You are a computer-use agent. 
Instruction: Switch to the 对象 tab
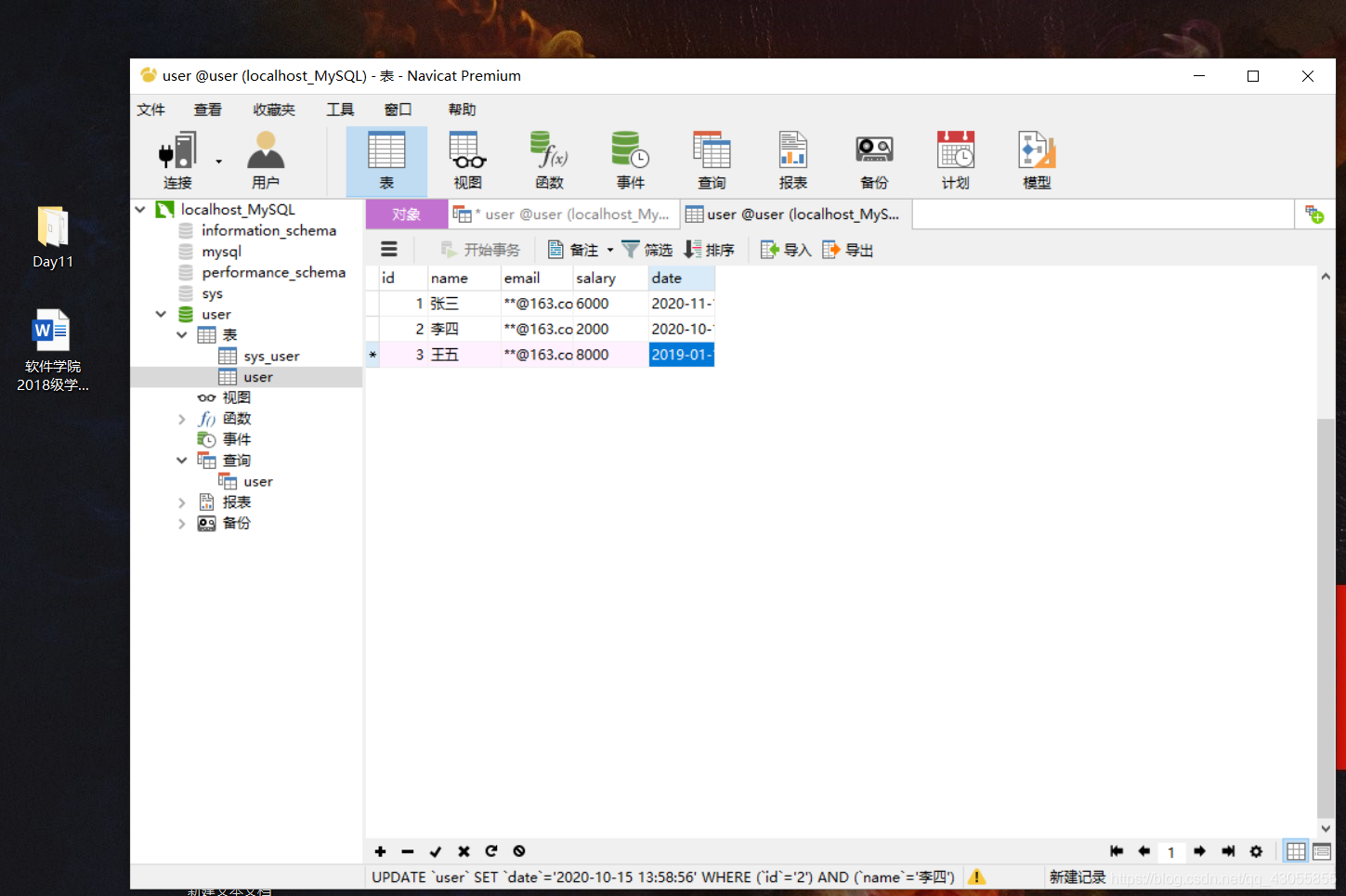click(407, 214)
